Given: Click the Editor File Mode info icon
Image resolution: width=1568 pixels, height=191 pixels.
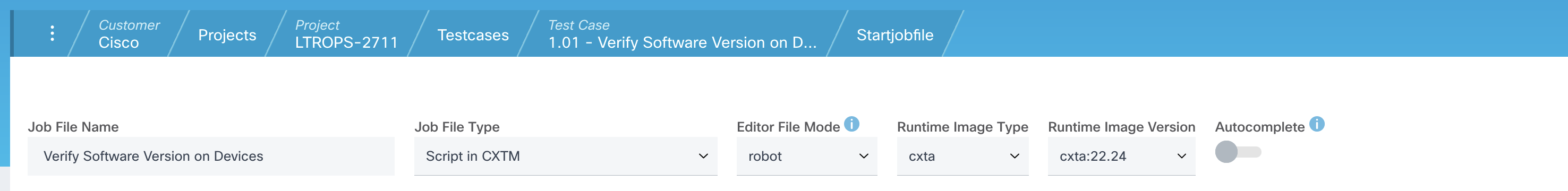Looking at the screenshot, I should [x=851, y=124].
